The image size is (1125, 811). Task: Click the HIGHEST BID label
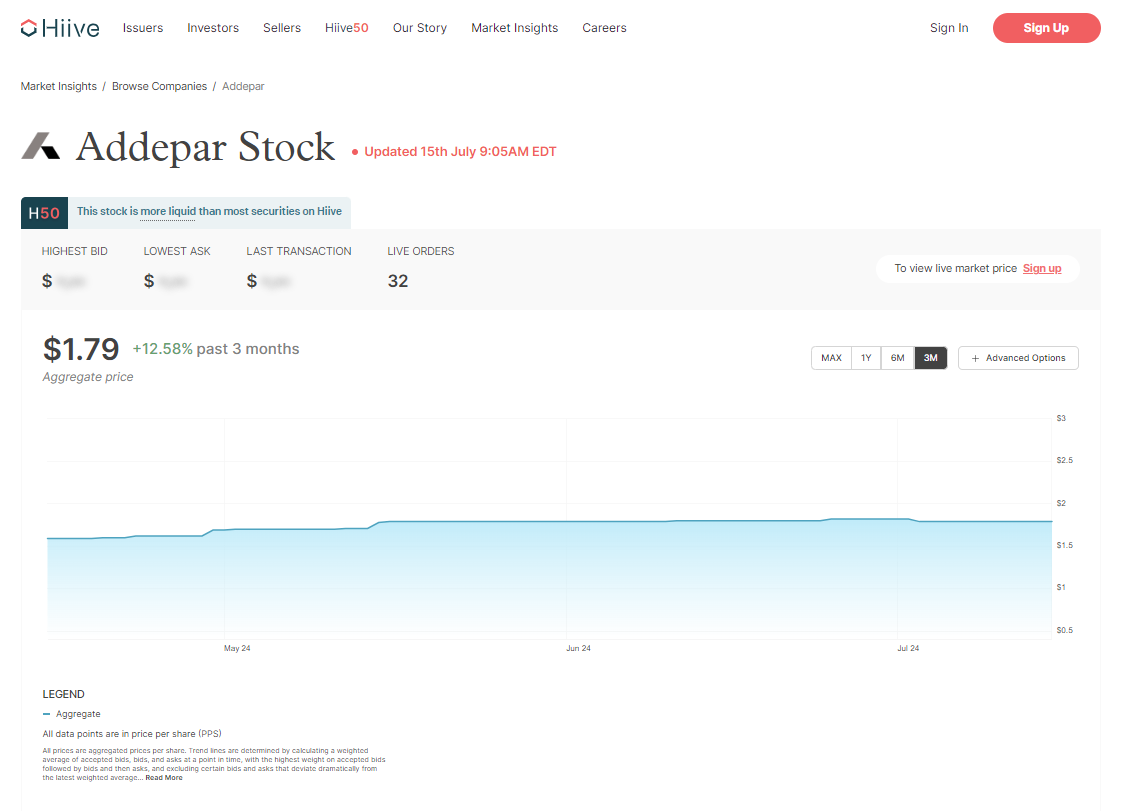tap(75, 251)
